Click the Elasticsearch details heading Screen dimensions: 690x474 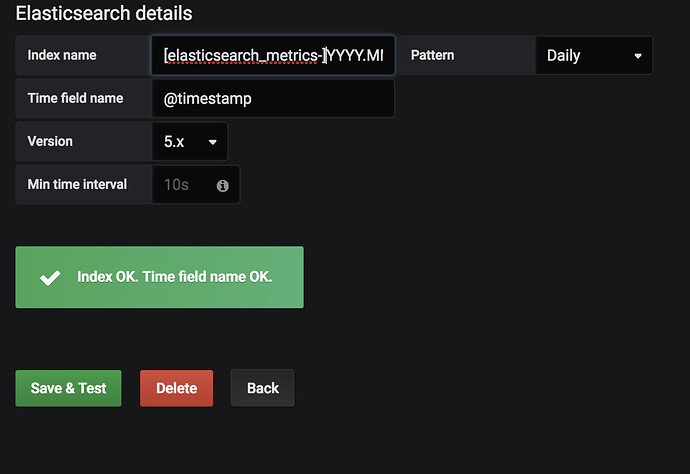point(104,14)
